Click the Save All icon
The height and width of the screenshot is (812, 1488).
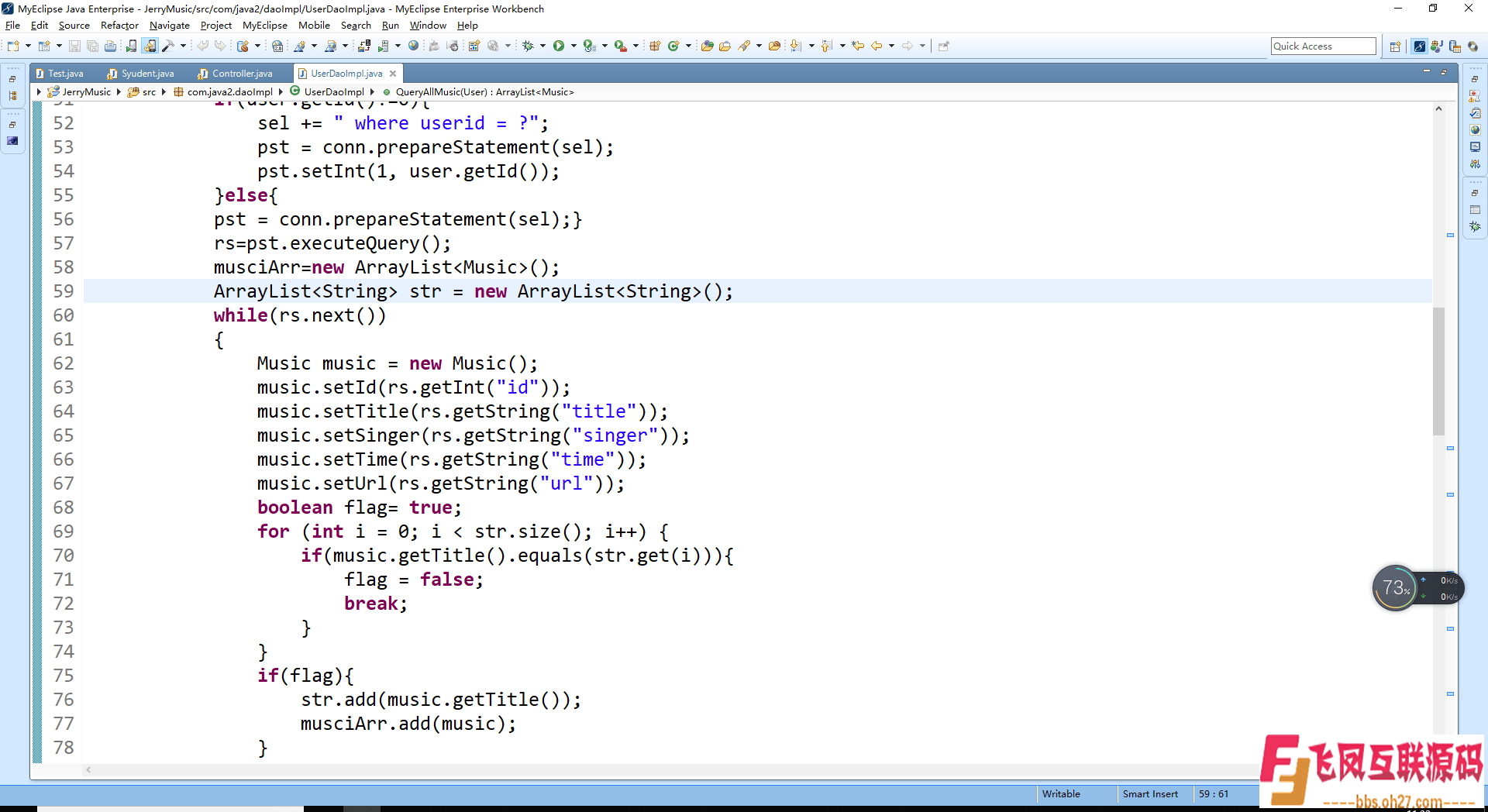point(92,46)
